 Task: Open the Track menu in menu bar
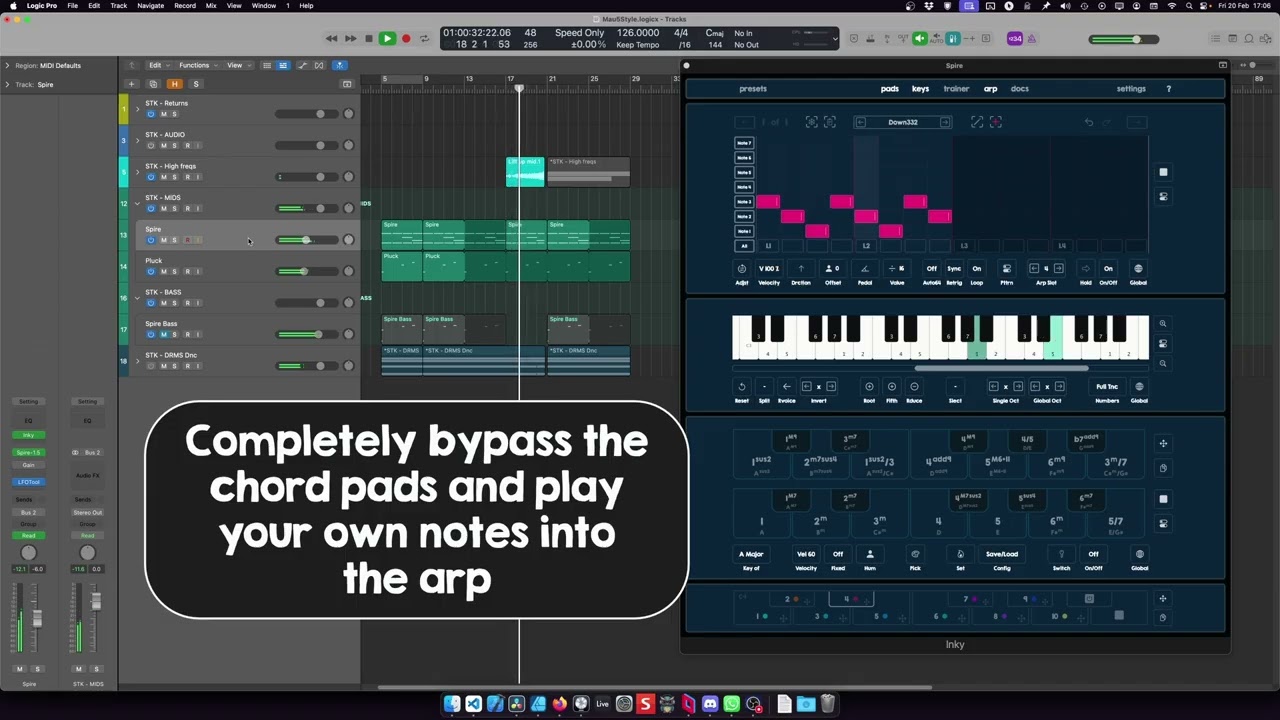point(119,6)
